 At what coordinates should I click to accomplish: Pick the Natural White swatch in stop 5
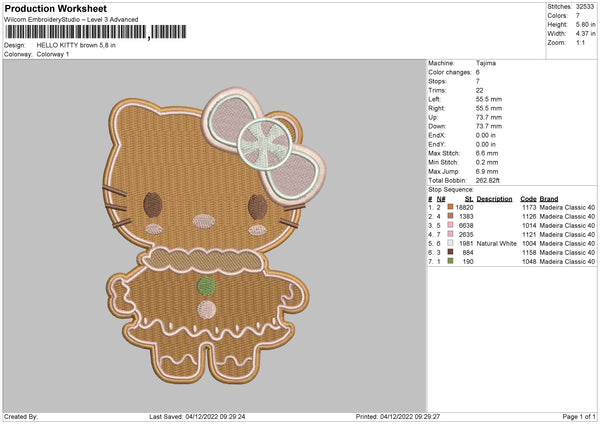[x=451, y=243]
